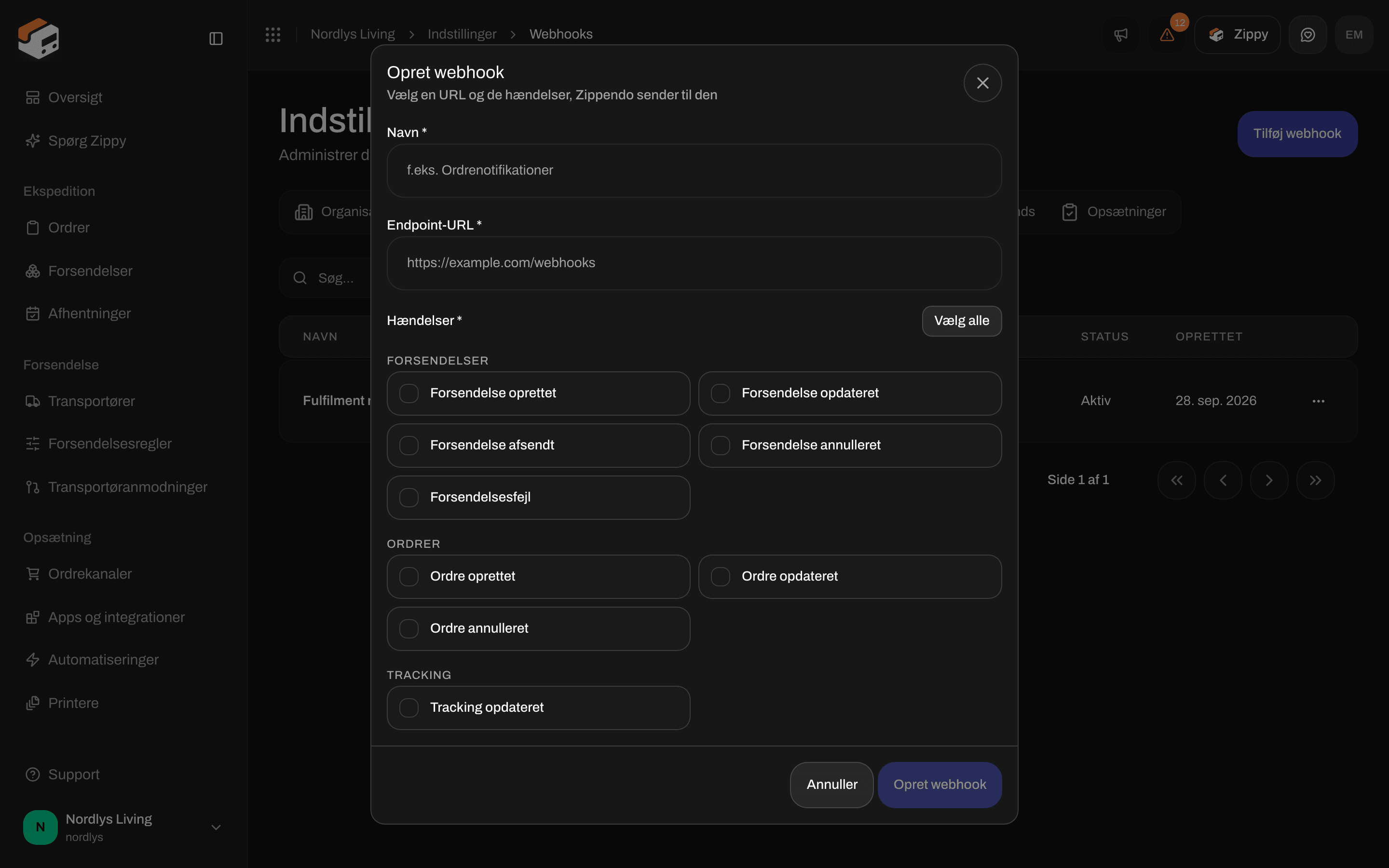Open the Zippy assistant button
Viewport: 1389px width, 868px height.
(x=1238, y=35)
